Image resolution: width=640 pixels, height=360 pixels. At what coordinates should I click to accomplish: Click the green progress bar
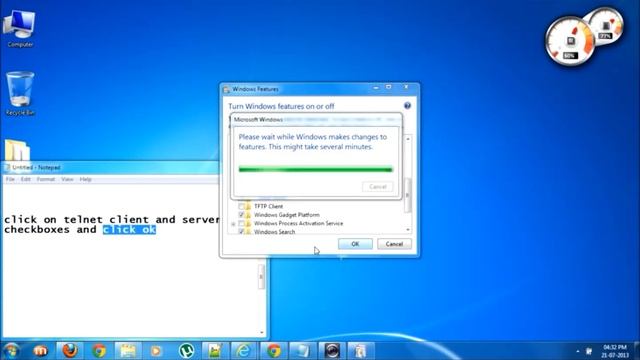(316, 169)
